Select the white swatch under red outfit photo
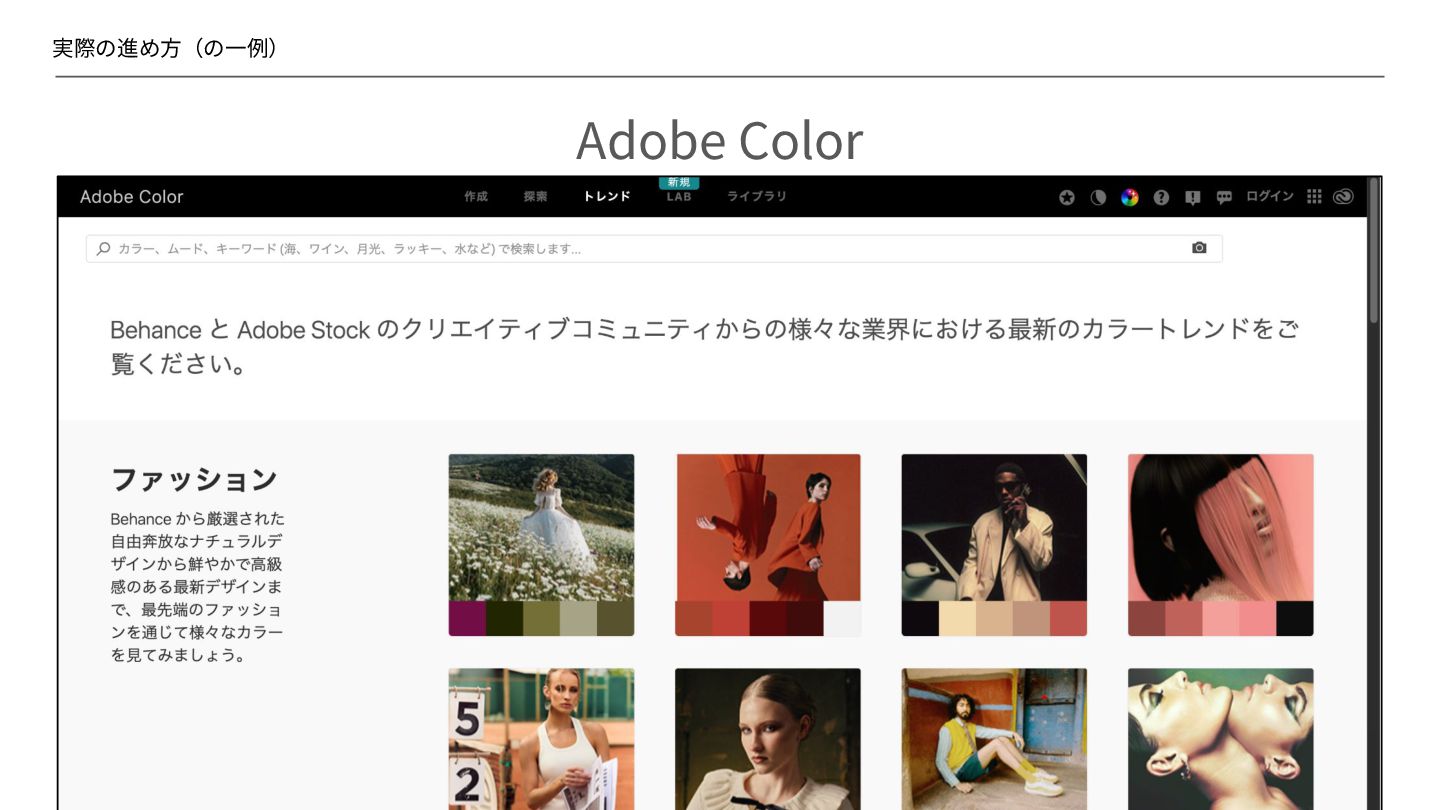Screen dimensions: 1440x810 (x=843, y=619)
